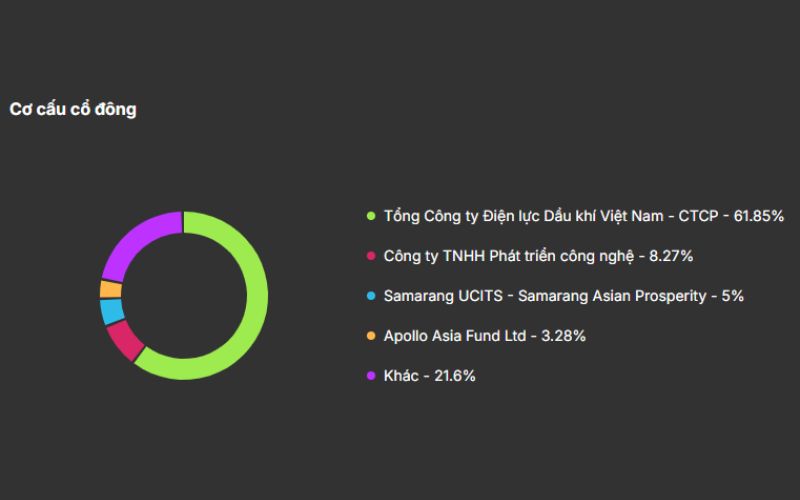Select the small orange donut chart segment
800x500 pixels.
pyautogui.click(x=110, y=289)
